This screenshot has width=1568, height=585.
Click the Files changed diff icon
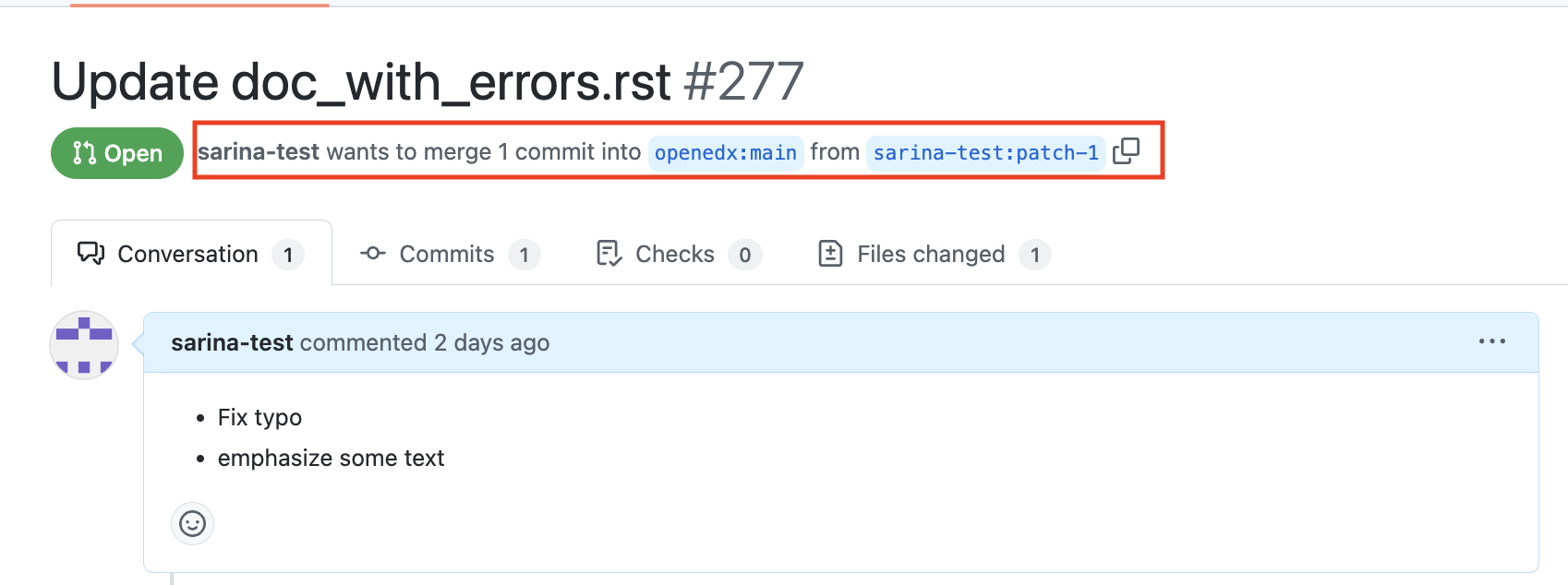tap(830, 253)
